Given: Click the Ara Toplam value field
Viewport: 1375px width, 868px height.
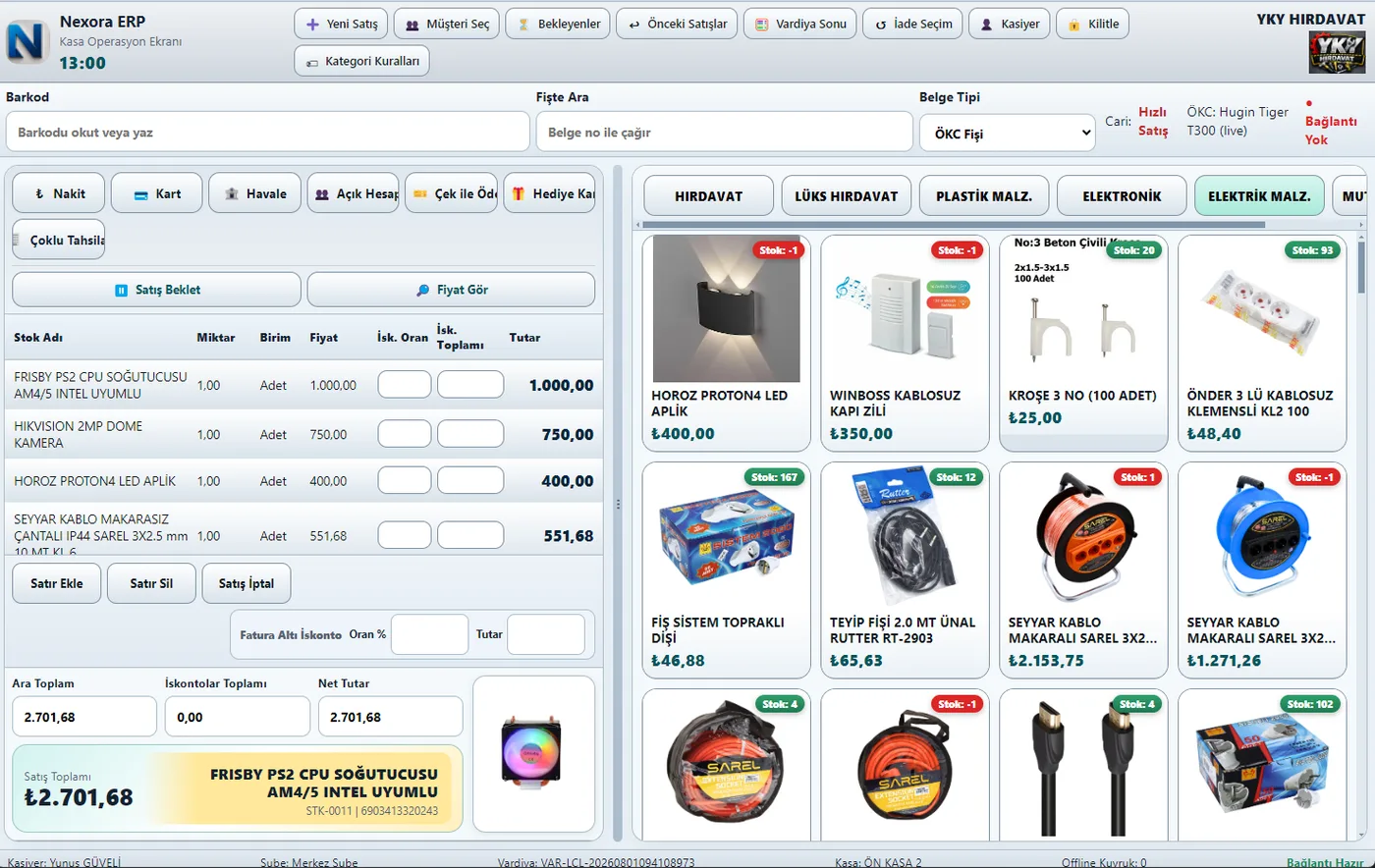Looking at the screenshot, I should (x=84, y=717).
